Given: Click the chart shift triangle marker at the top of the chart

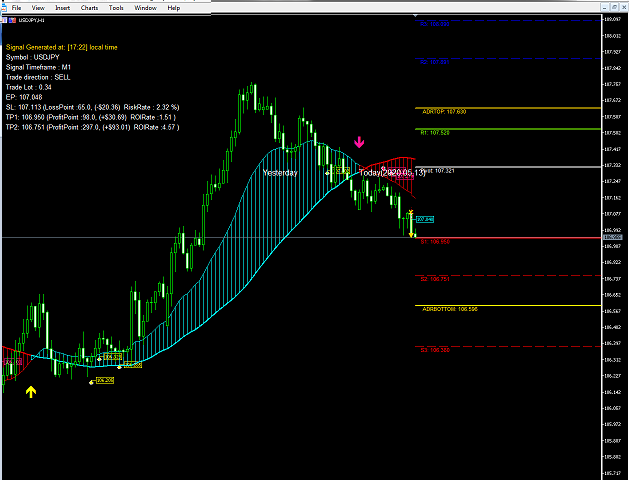Looking at the screenshot, I should (415, 16).
